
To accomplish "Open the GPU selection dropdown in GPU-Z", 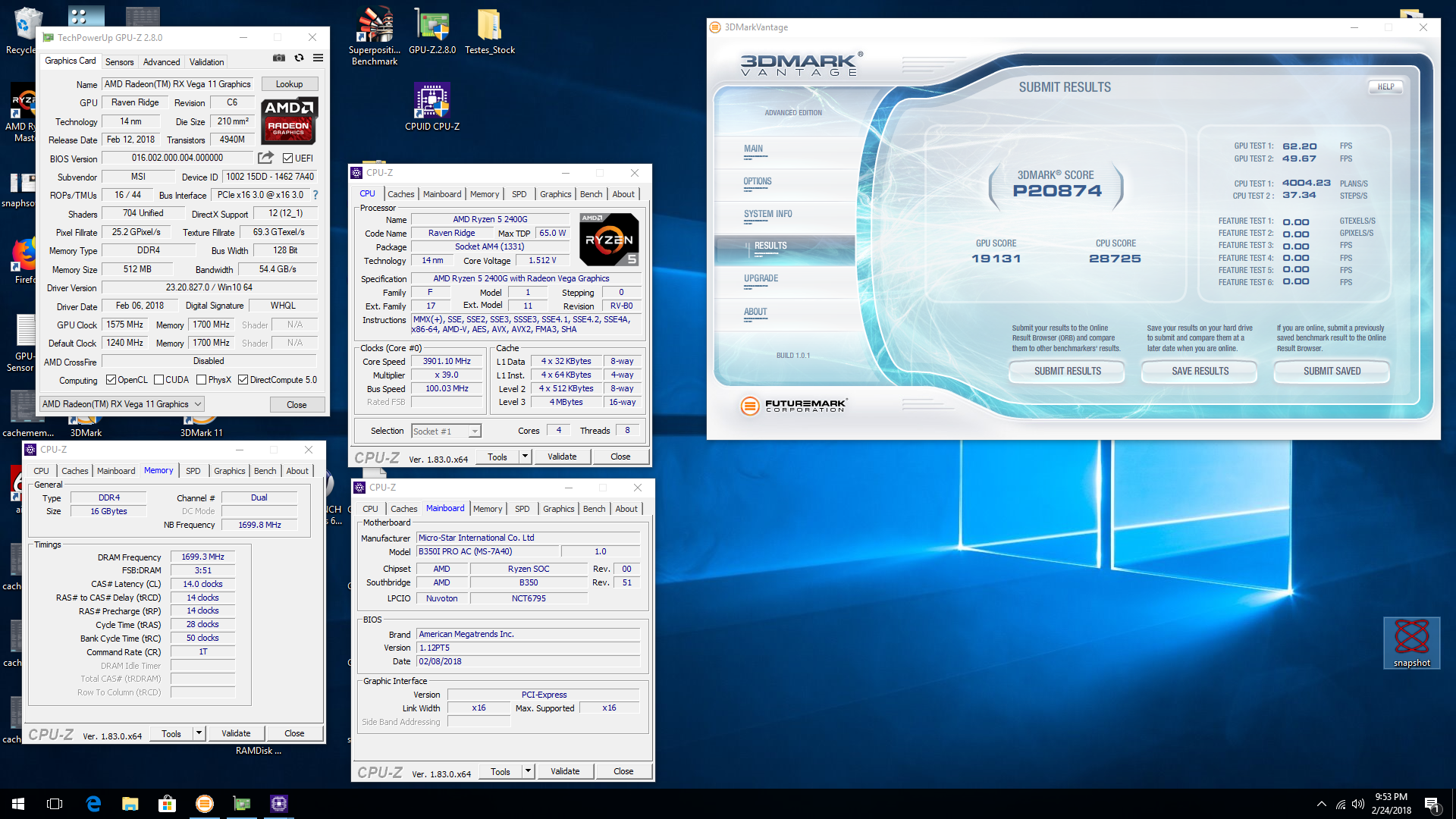I will pos(121,404).
